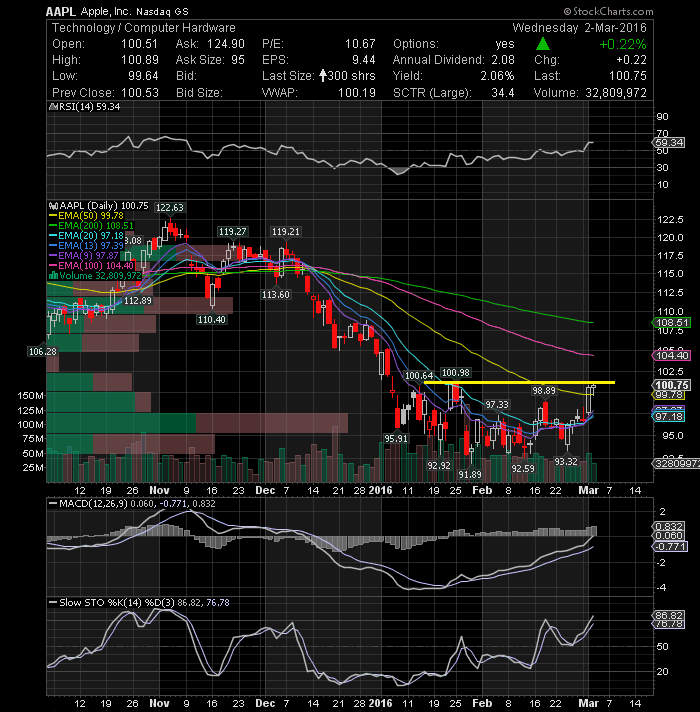
Task: Click the Ask 124.90 value
Action: coord(226,44)
